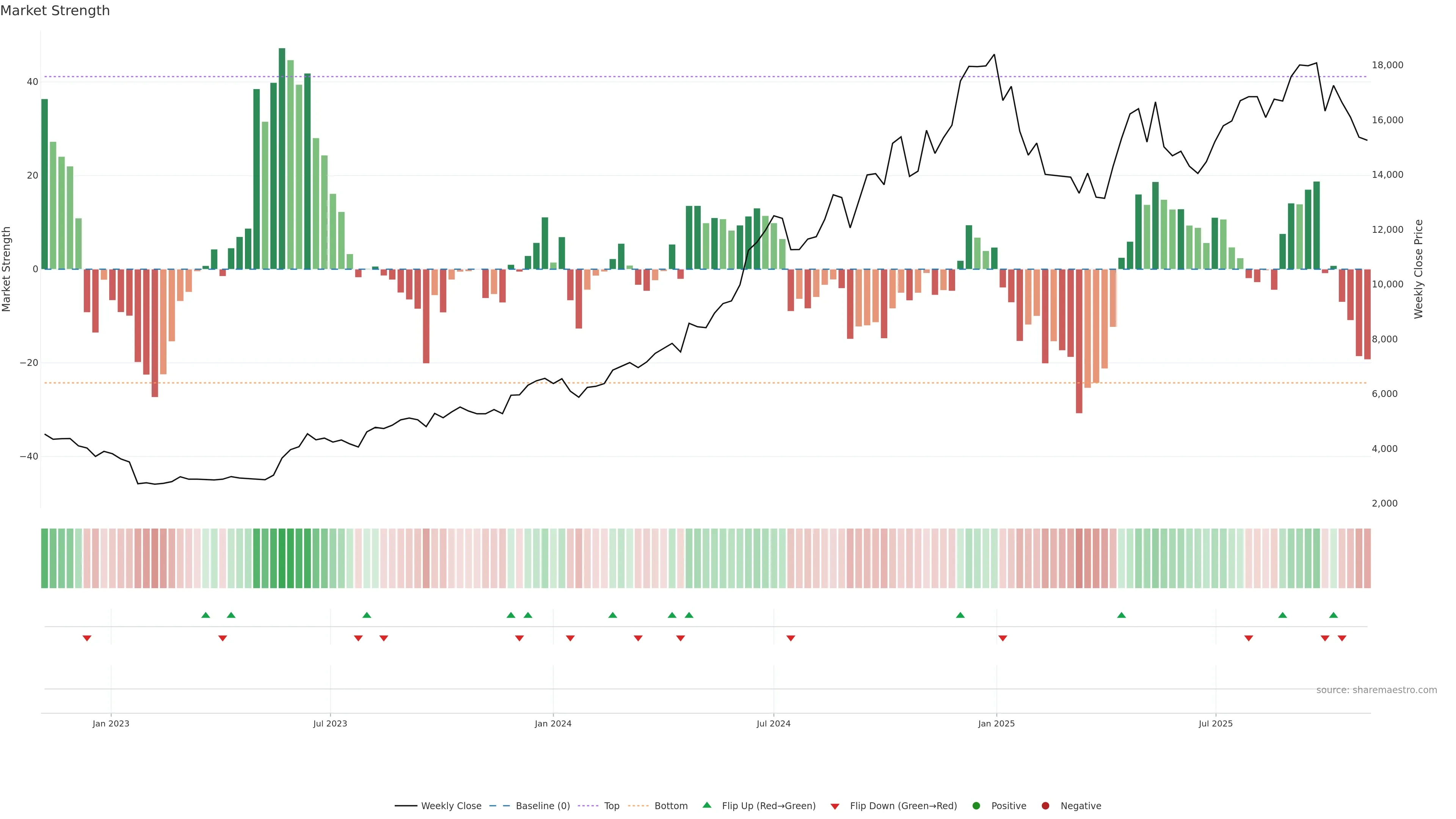Click the green Positive legend dot
This screenshot has width=1456, height=819.
976,805
